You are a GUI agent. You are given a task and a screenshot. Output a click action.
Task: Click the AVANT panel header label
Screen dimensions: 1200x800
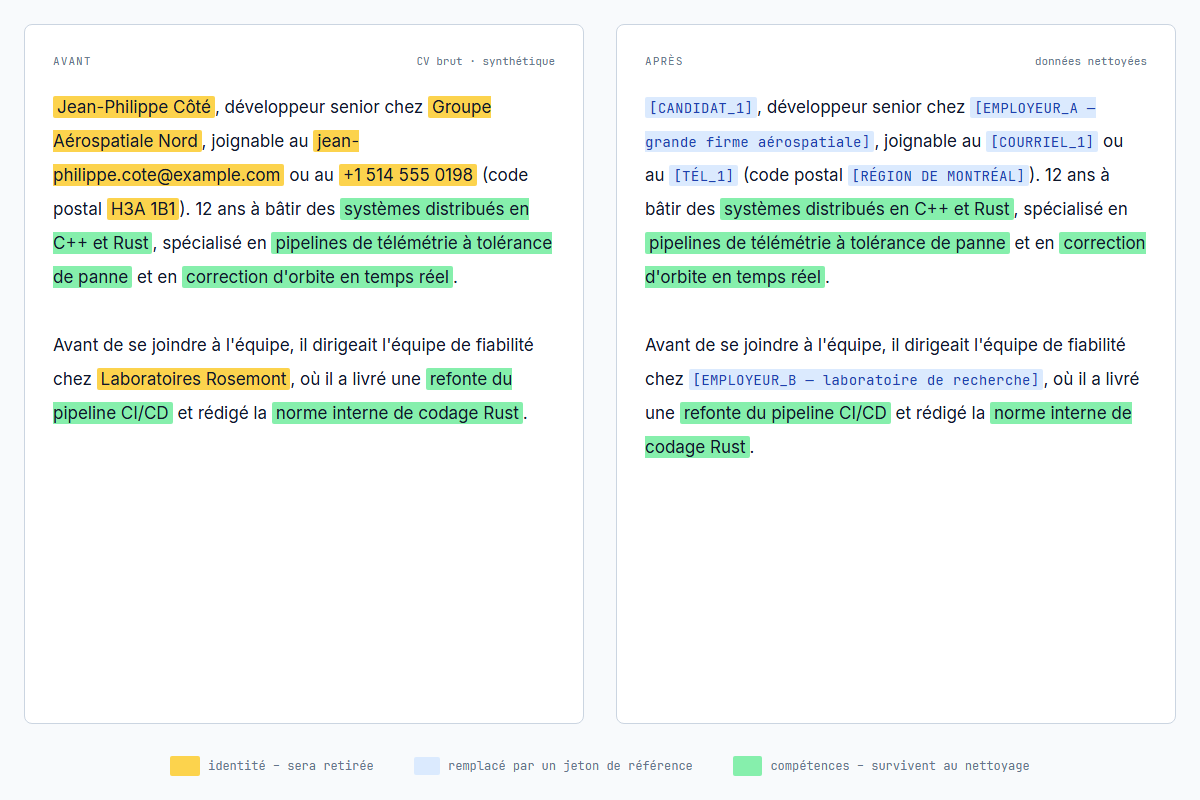[72, 61]
